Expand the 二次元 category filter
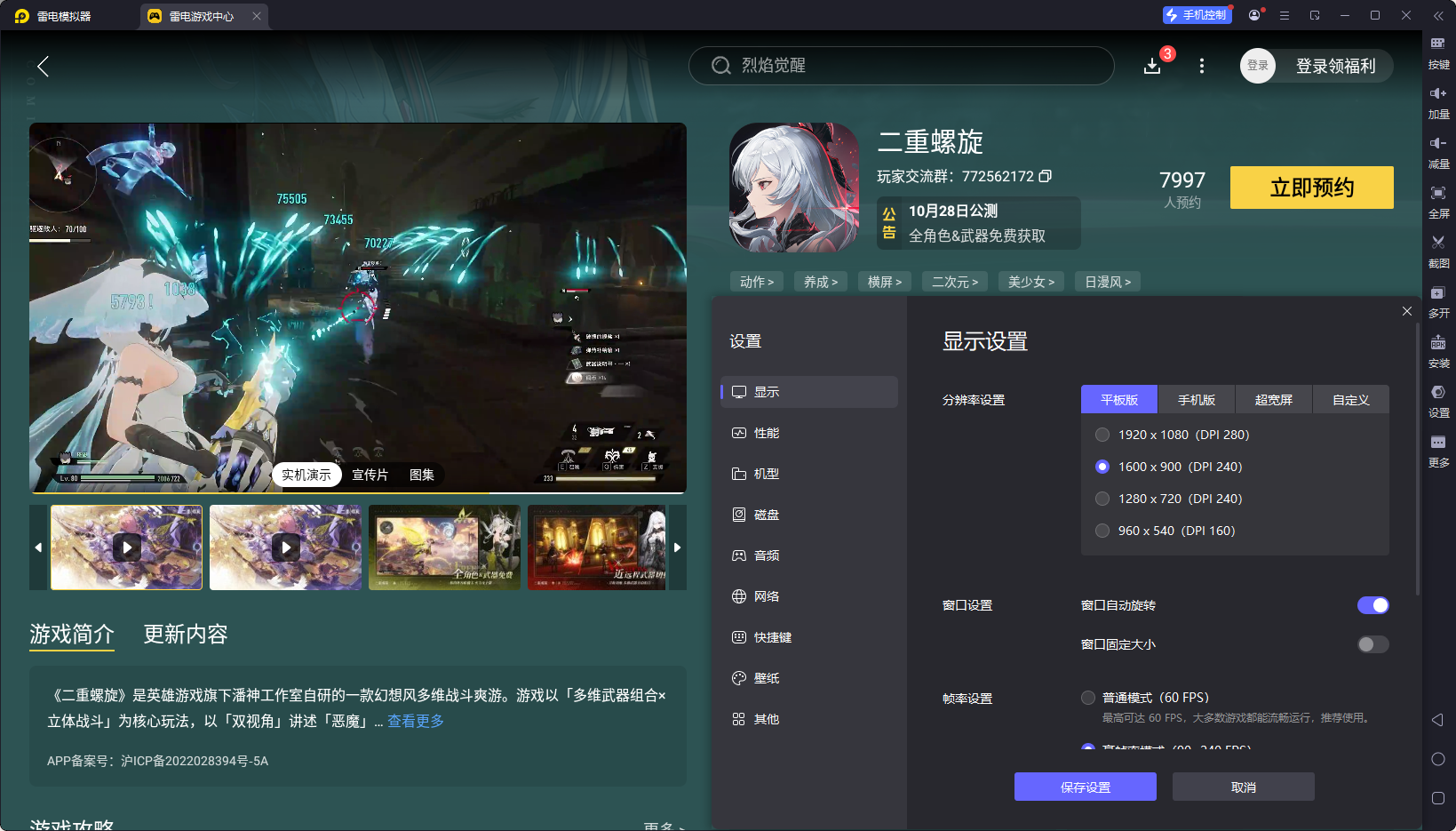 coord(954,281)
